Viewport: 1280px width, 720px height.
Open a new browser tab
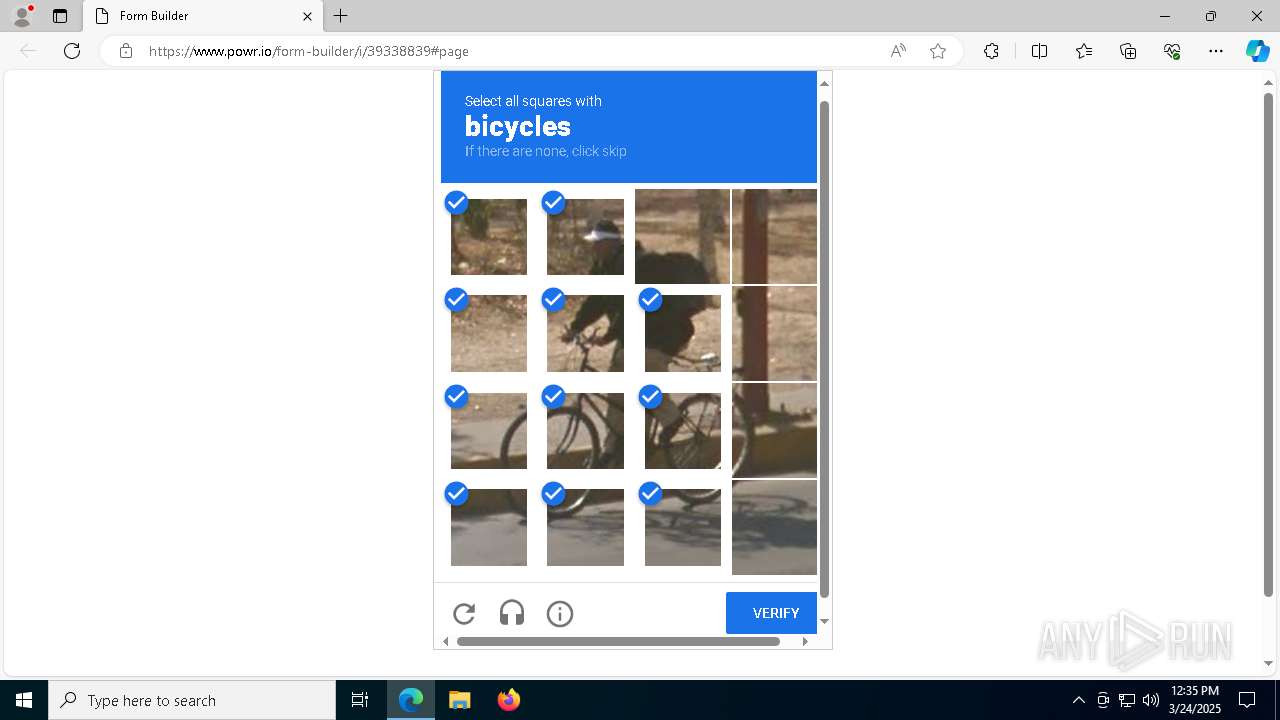point(341,16)
